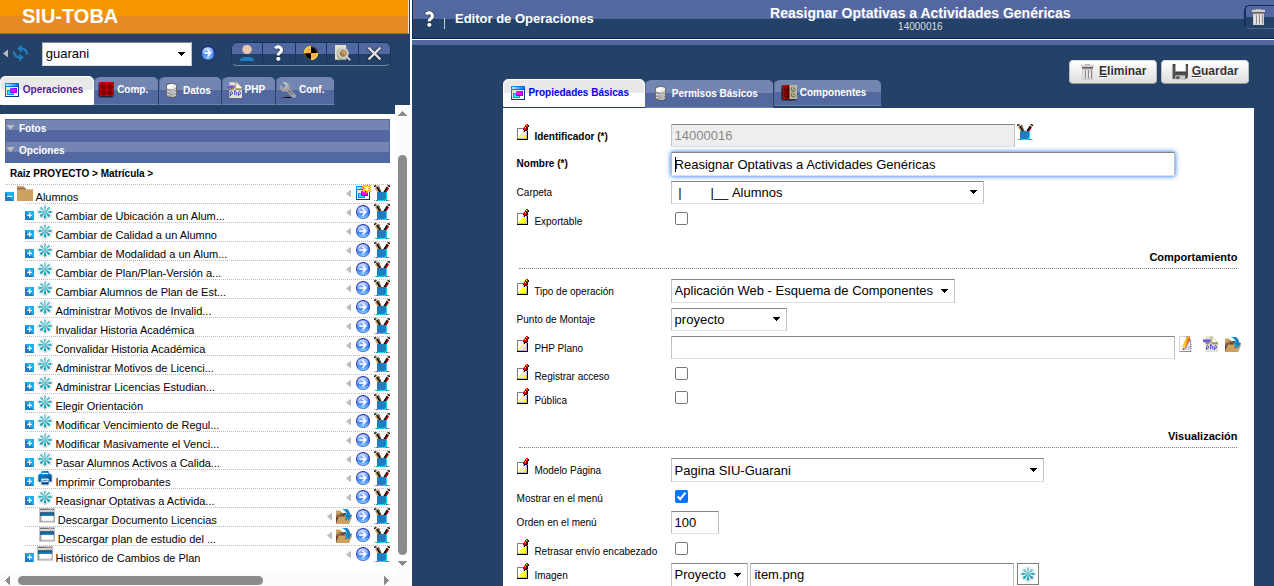This screenshot has width=1274, height=586.
Task: Click the Guardar button
Action: [1204, 71]
